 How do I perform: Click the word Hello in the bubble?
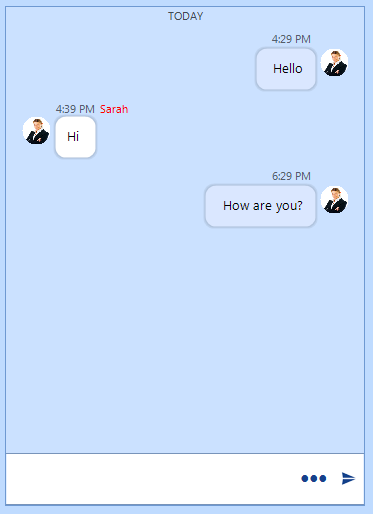click(x=288, y=69)
